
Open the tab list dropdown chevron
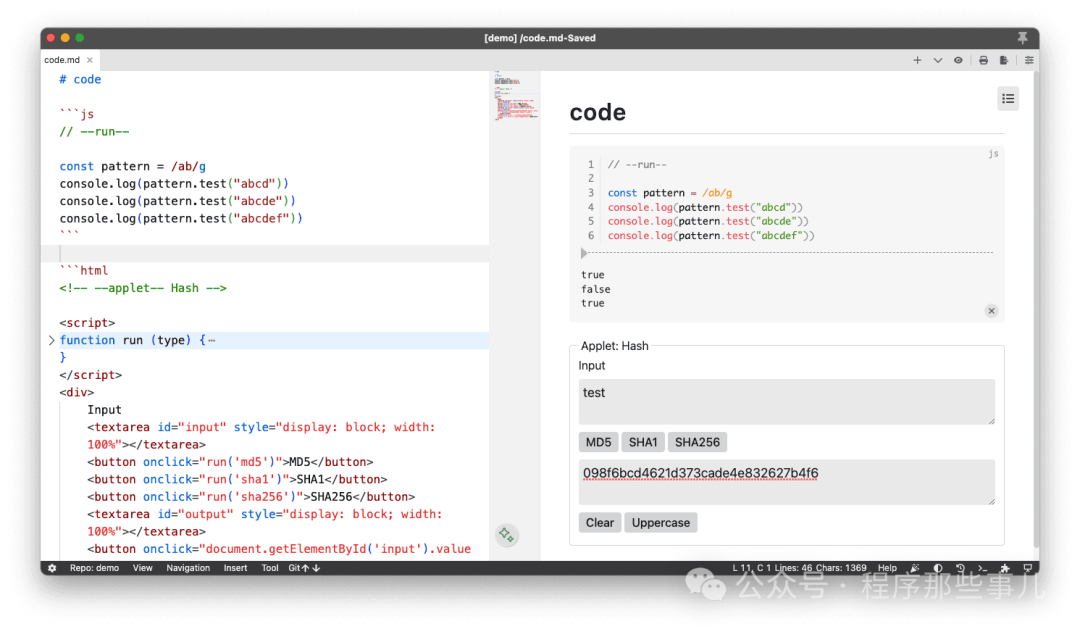click(937, 60)
